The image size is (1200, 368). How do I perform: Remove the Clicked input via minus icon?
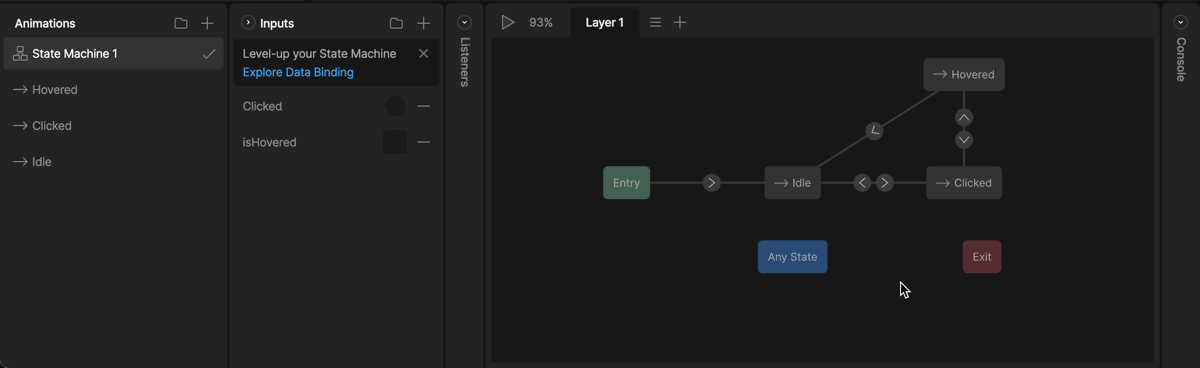[x=423, y=106]
